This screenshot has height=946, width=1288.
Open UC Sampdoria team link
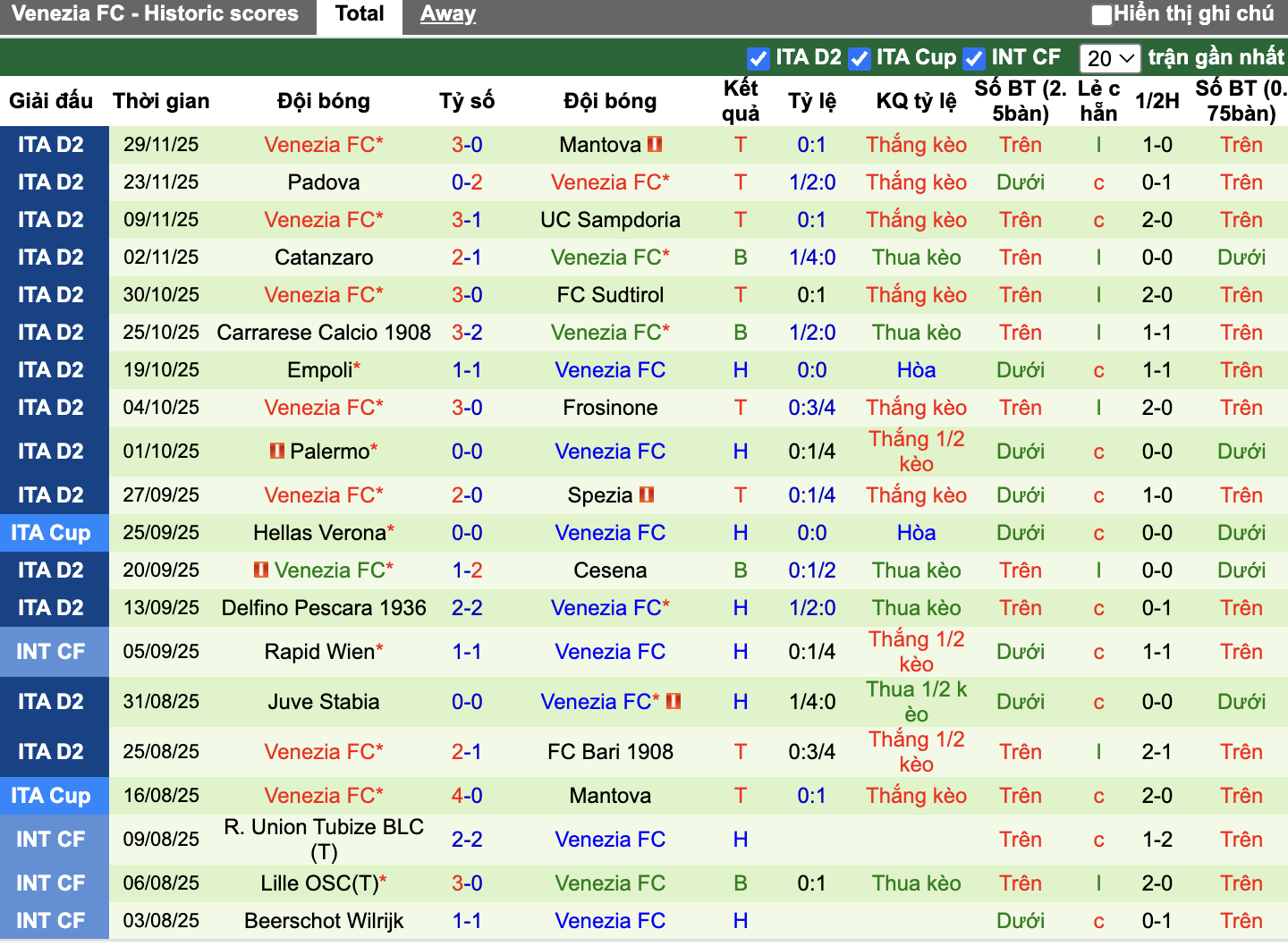tap(610, 220)
